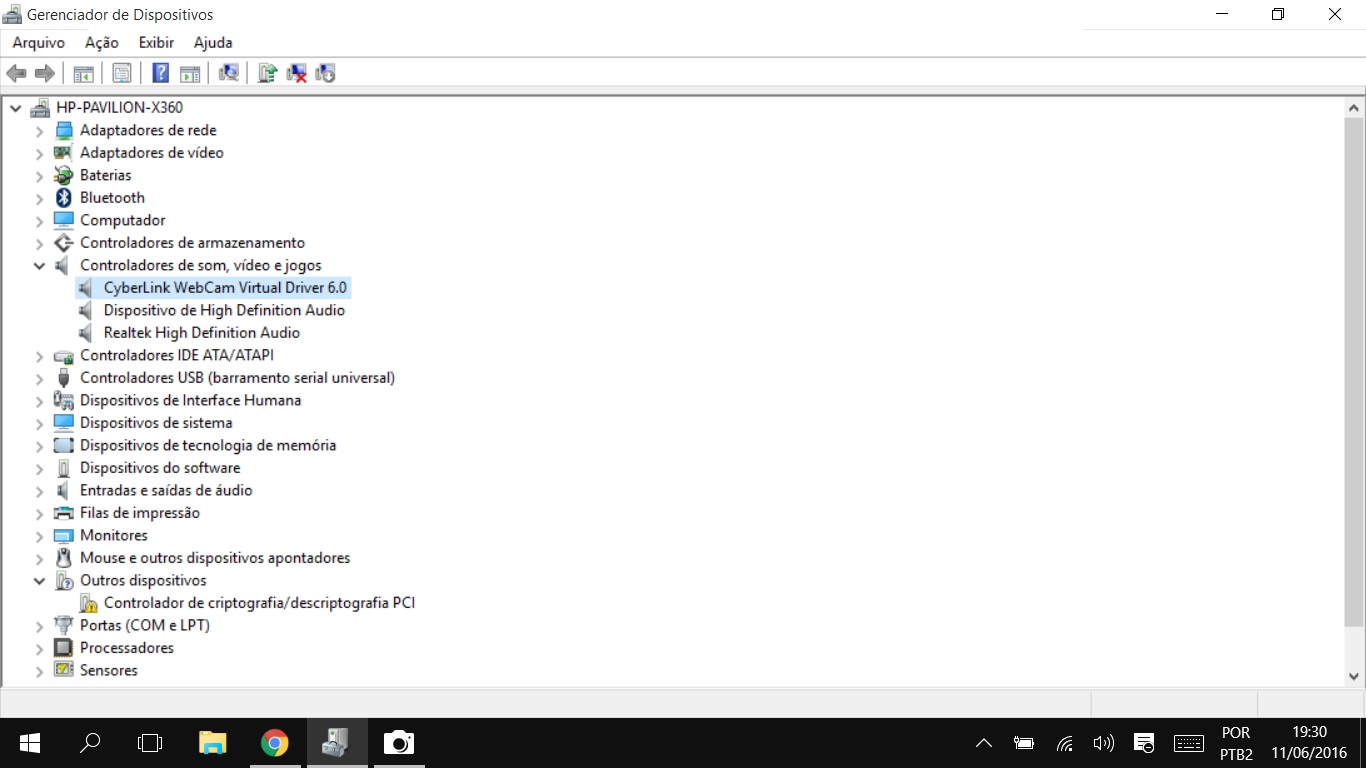Collapse the Outros dispositivos category
This screenshot has height=768, width=1366.
click(x=39, y=581)
